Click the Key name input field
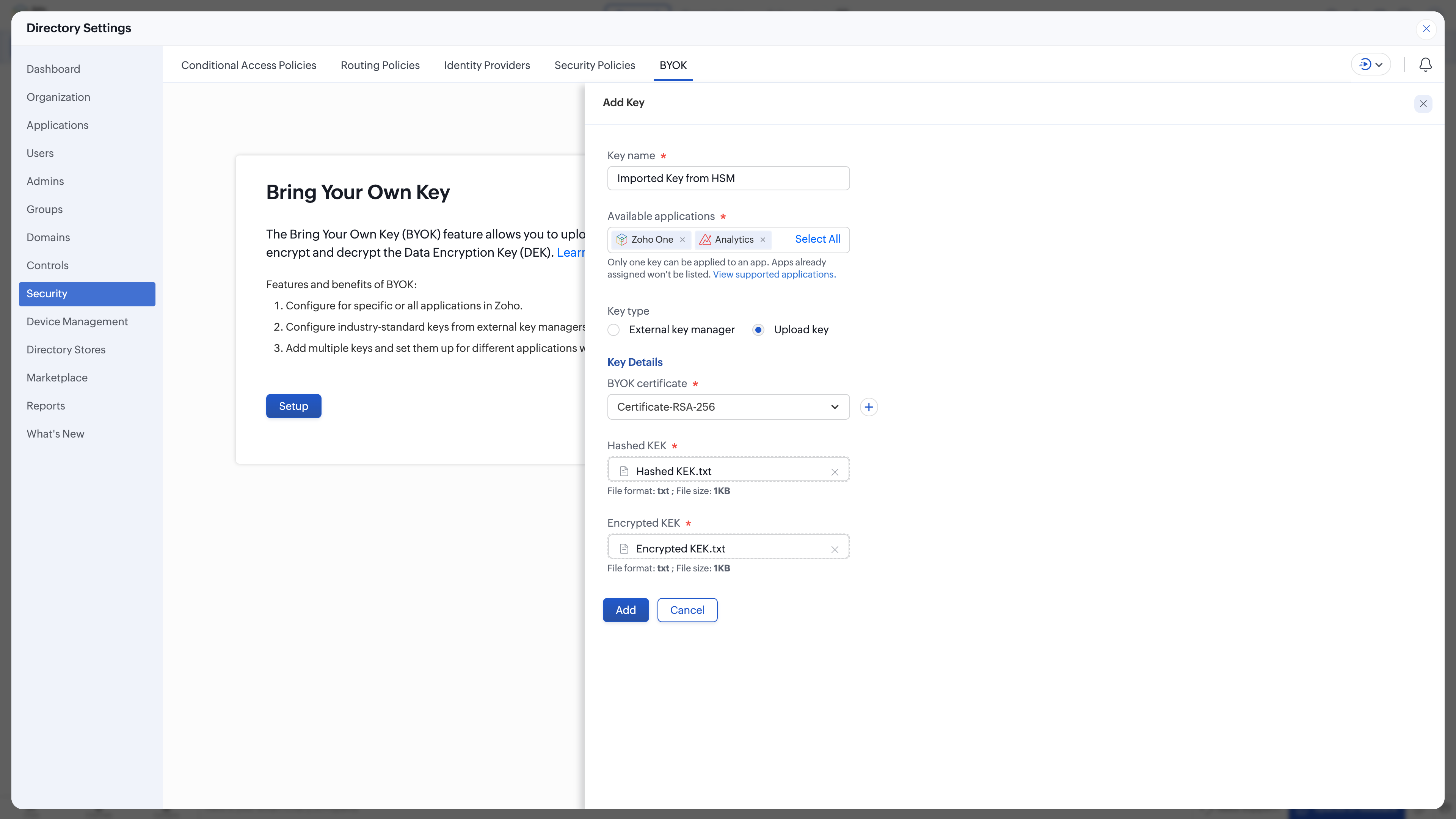1456x819 pixels. tap(728, 179)
